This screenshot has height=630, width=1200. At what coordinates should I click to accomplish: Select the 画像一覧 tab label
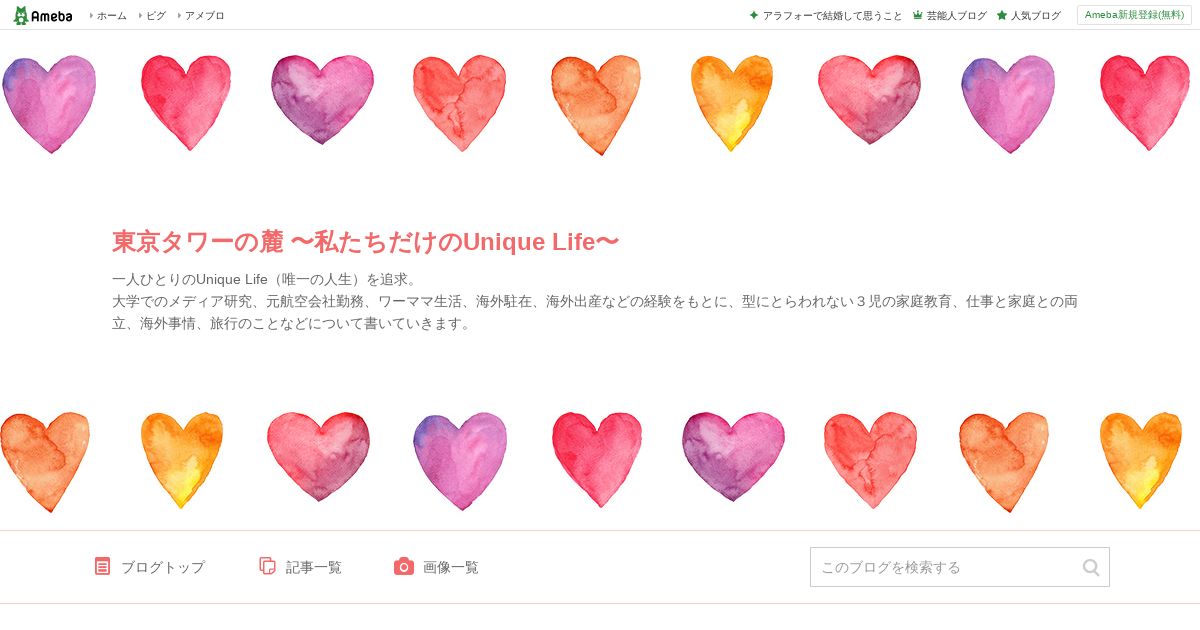451,567
